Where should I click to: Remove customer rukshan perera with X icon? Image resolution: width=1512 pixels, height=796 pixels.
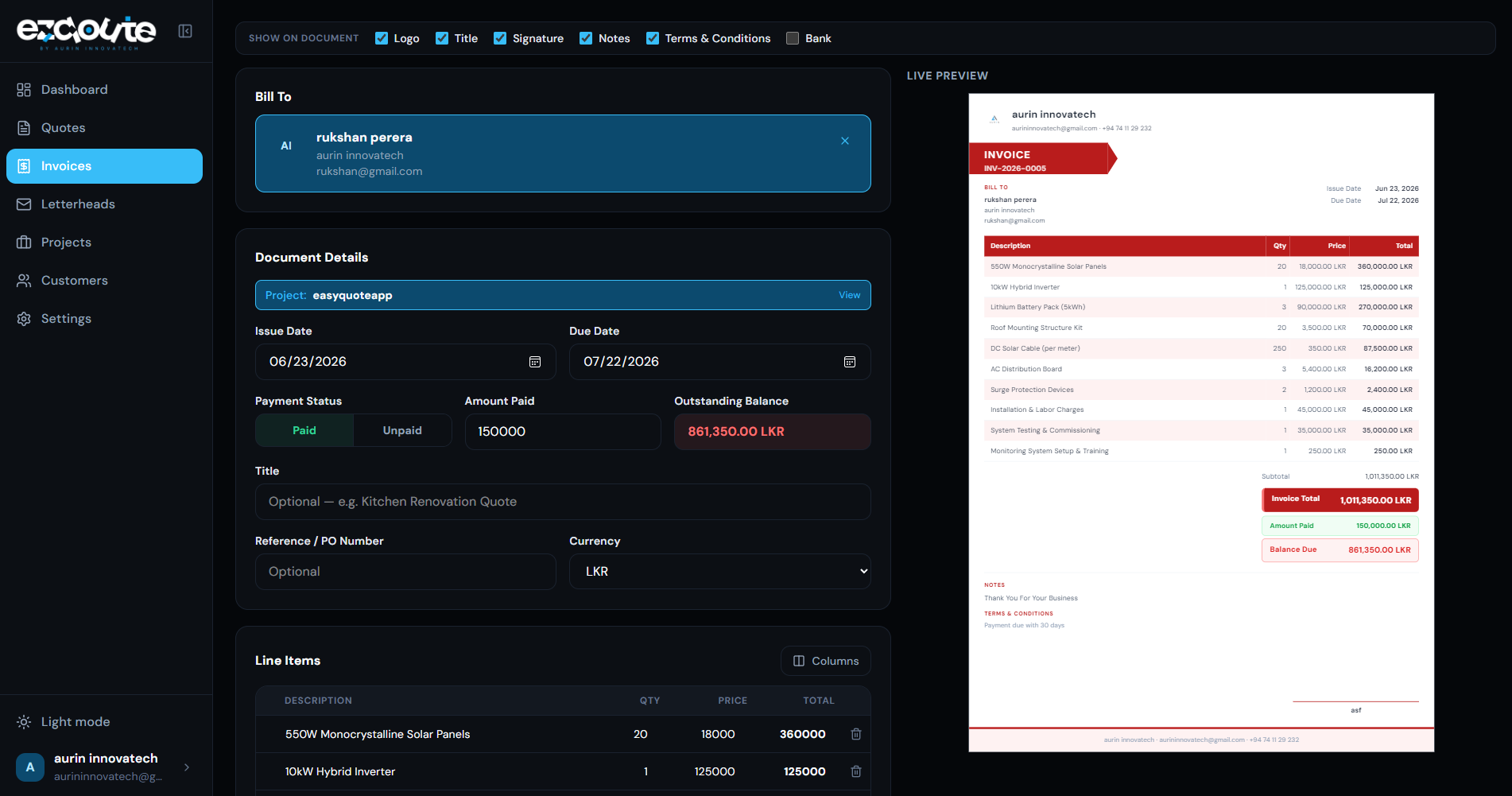point(845,141)
